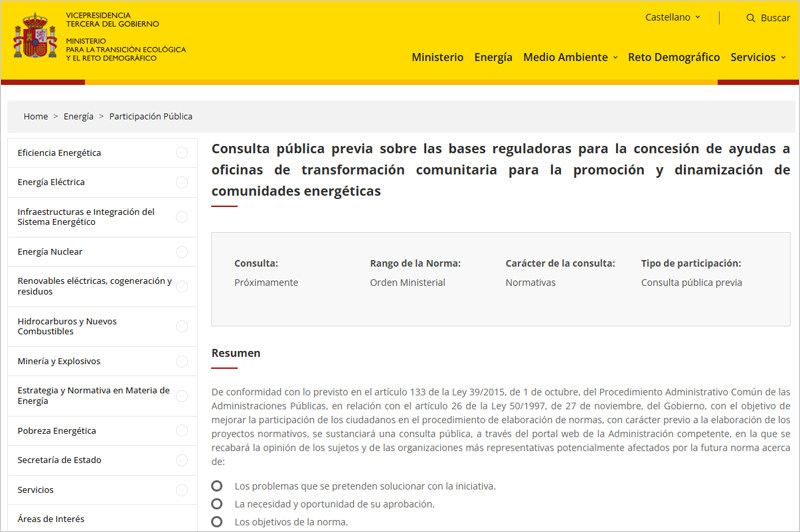
Task: Click the Vicepresidencia Tercera del Gobierno text
Action: 112,20
